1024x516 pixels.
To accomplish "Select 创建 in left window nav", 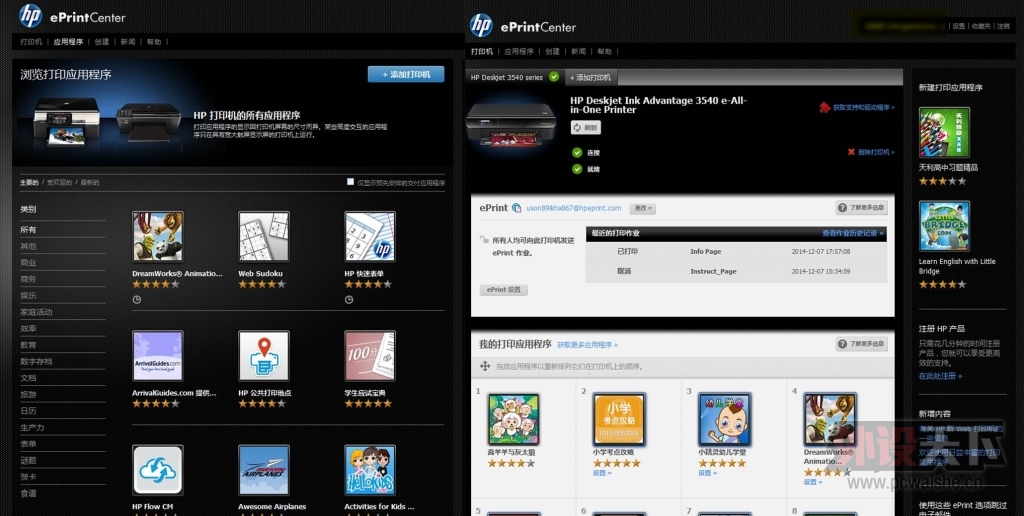I will [x=102, y=41].
